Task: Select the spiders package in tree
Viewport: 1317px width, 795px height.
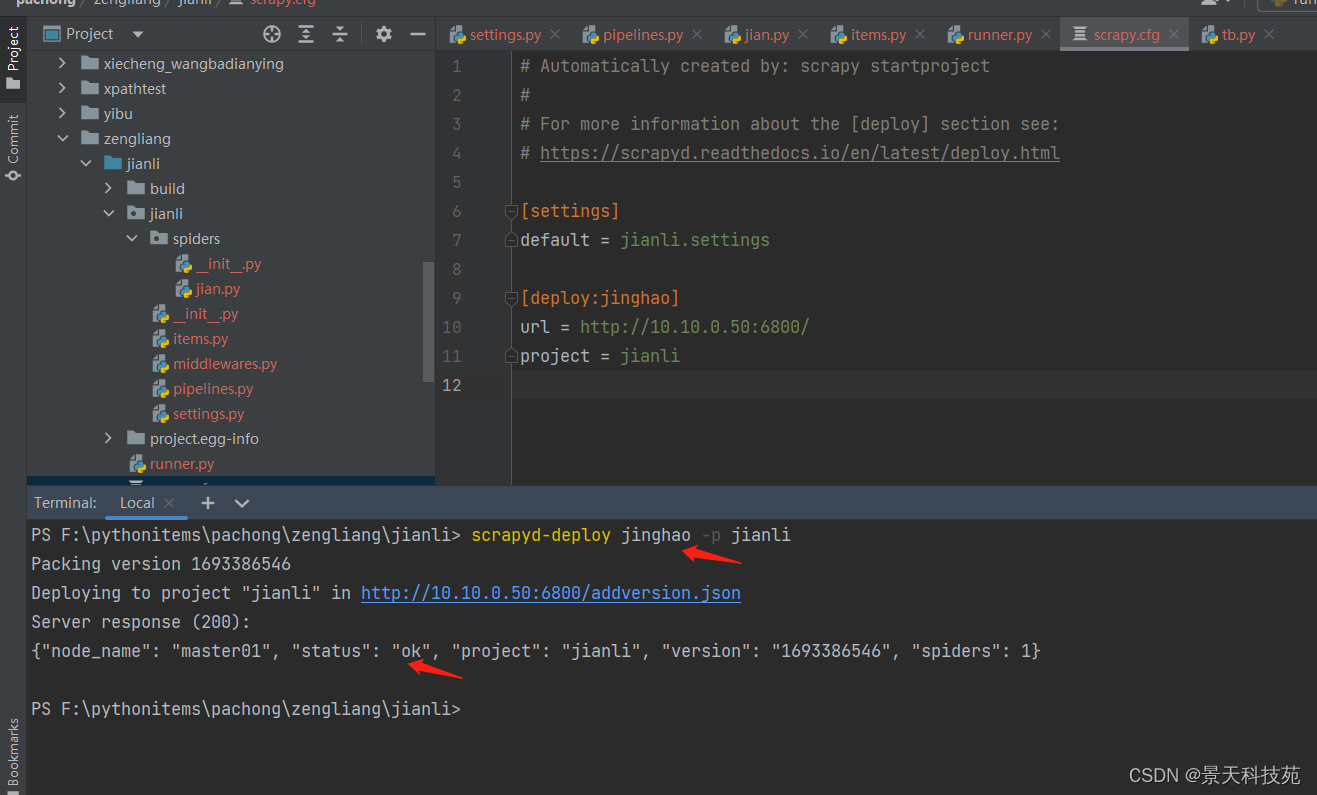Action: coord(196,238)
